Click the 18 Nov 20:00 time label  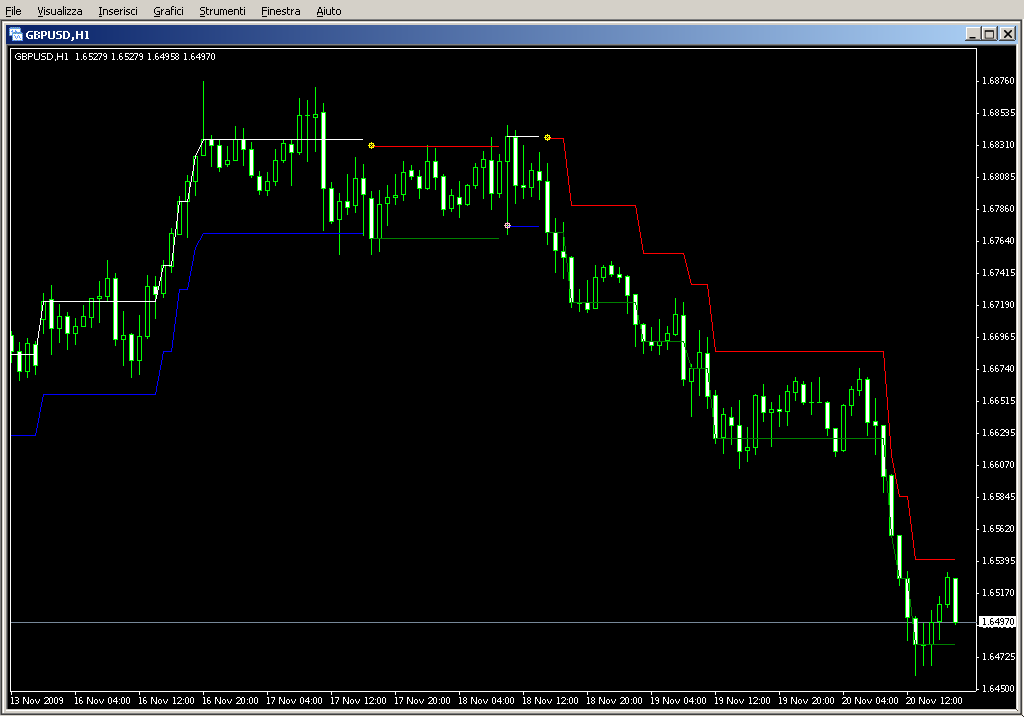pos(614,701)
